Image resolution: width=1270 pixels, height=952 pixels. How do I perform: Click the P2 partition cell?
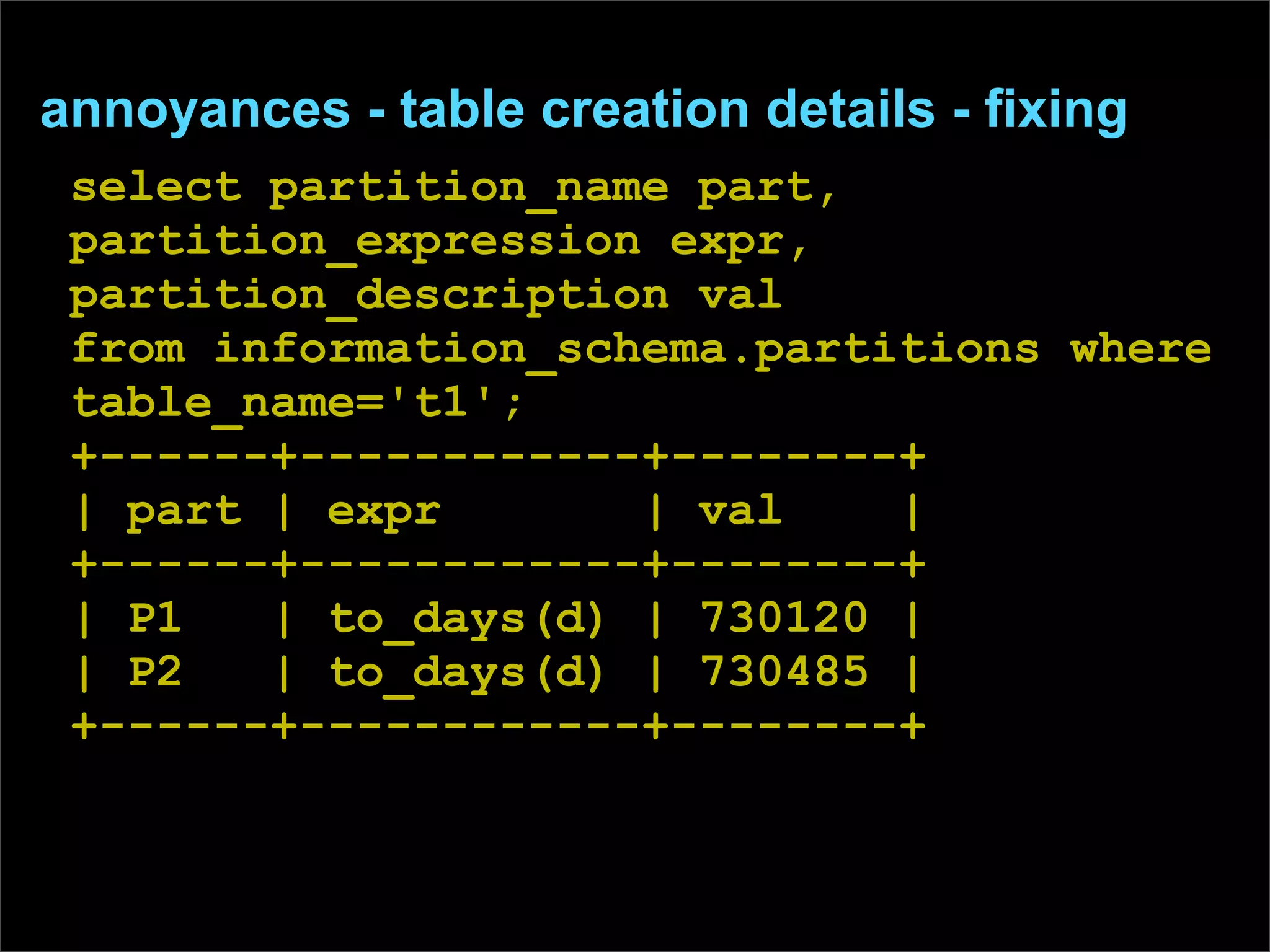155,672
